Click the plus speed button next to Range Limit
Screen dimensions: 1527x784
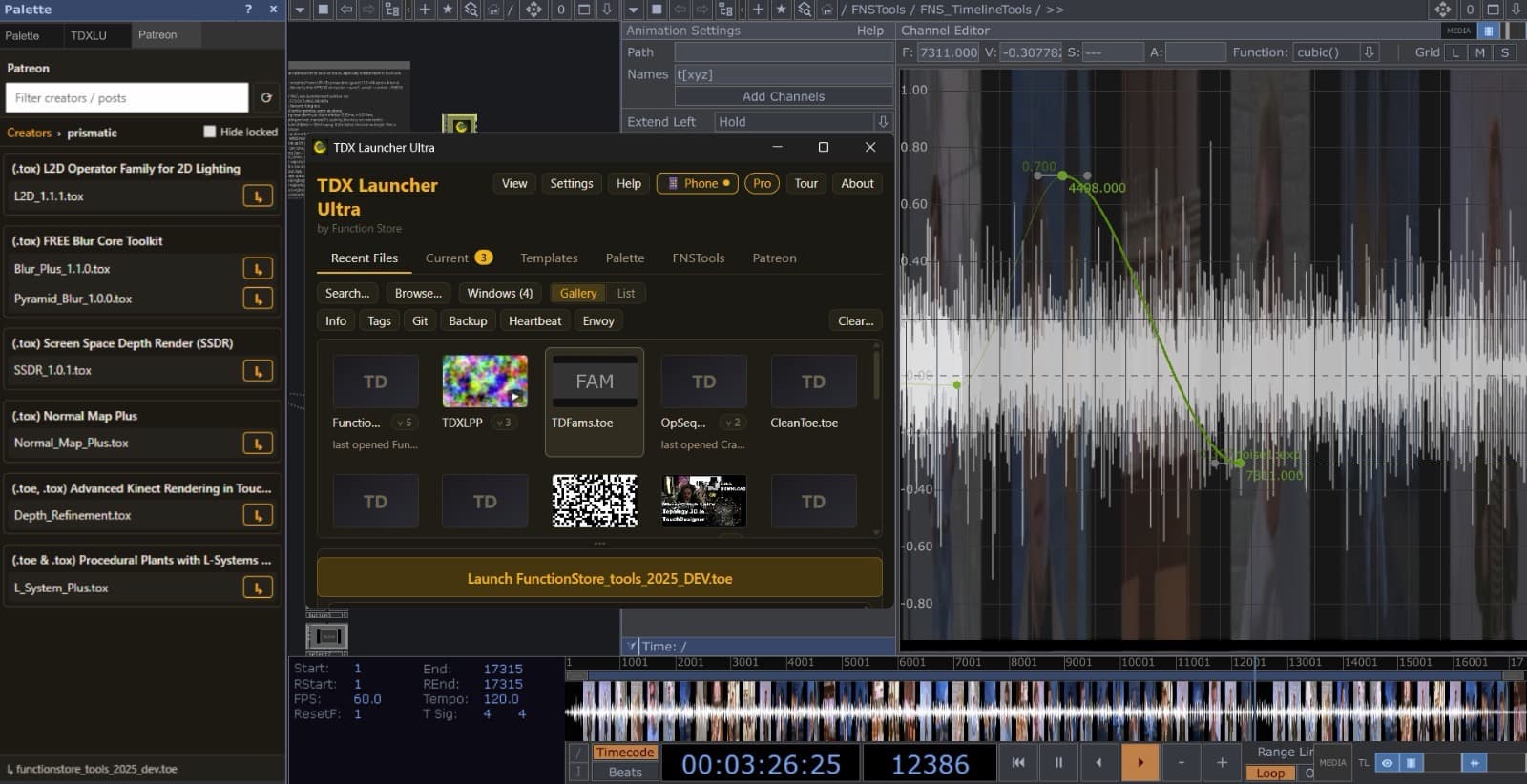click(x=1222, y=762)
